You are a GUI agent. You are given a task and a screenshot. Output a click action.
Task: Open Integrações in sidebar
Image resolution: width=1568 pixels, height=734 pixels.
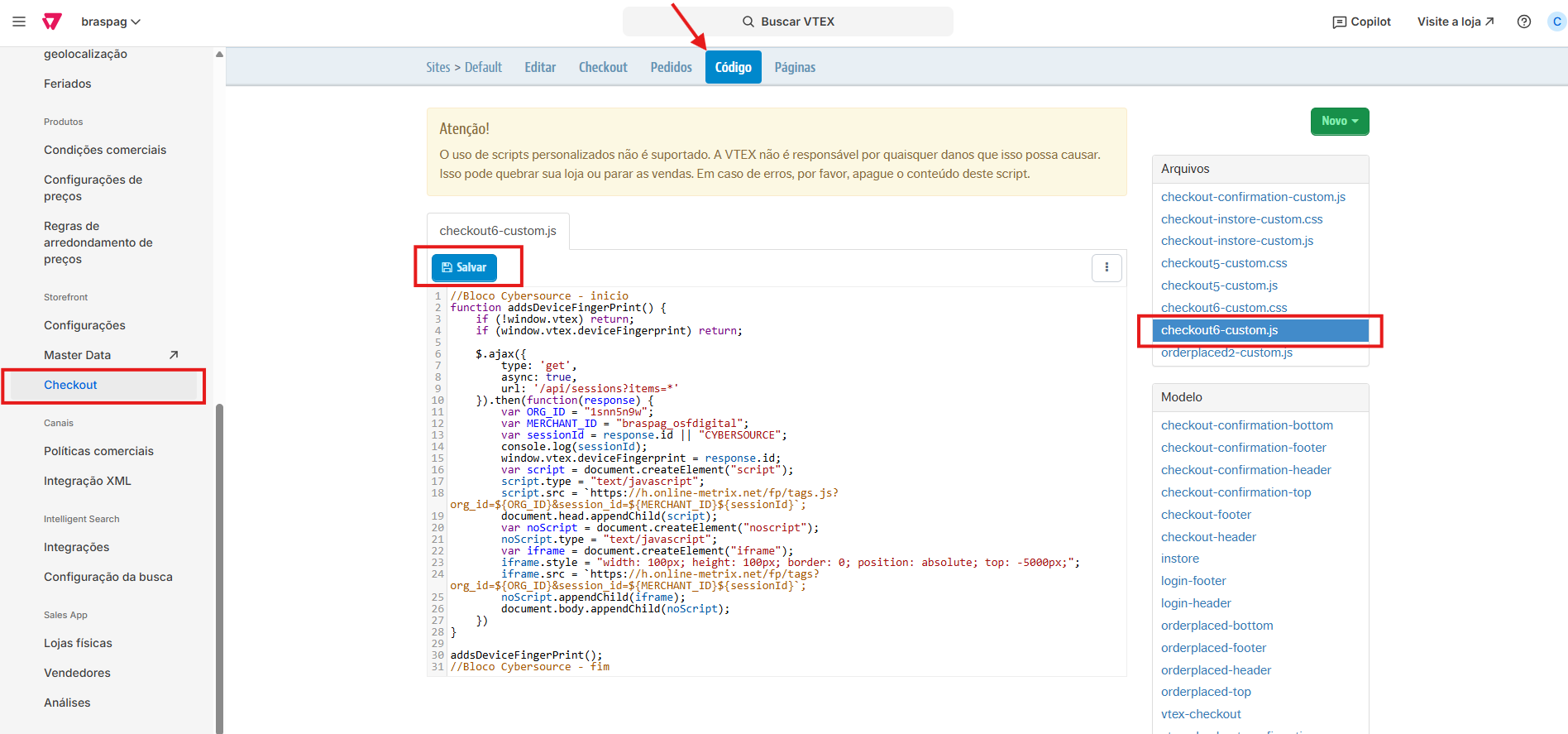point(76,547)
